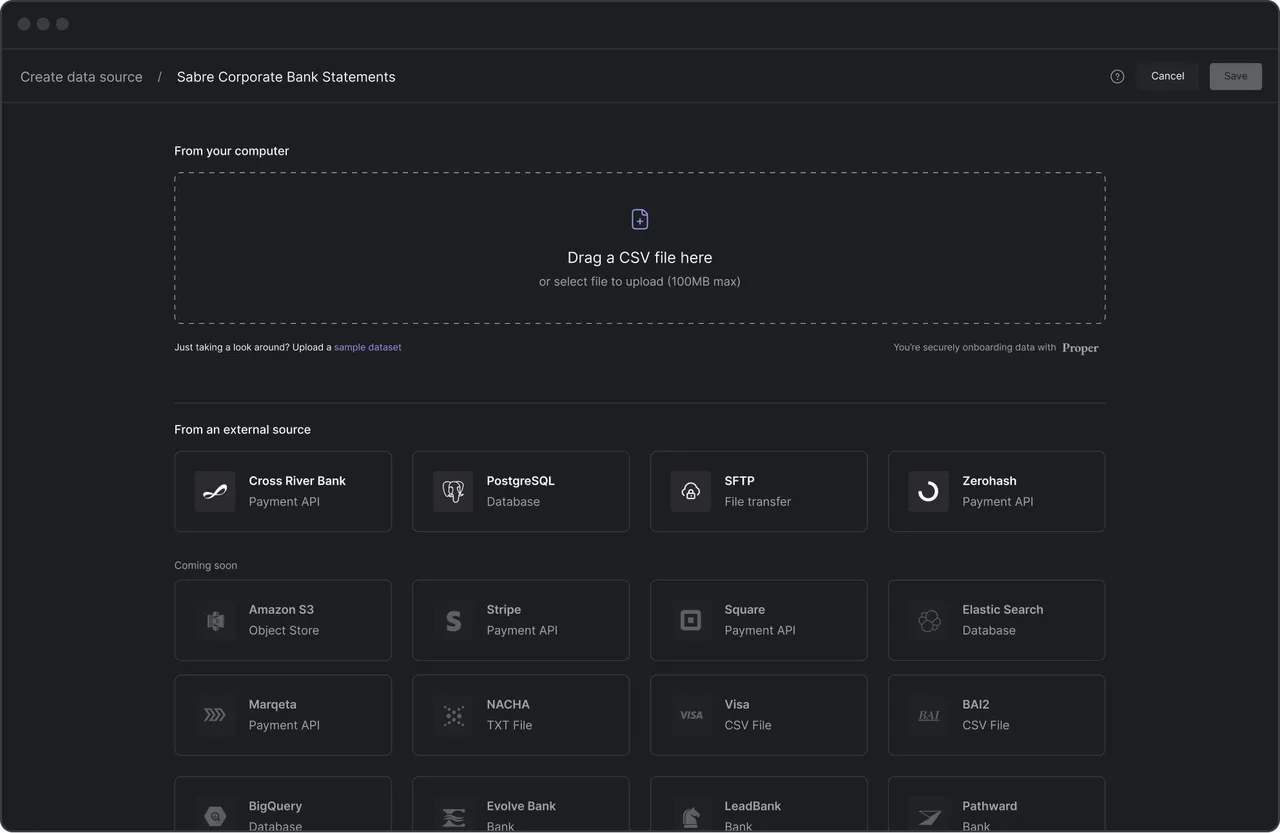Click the Visa logo icon
Image resolution: width=1280 pixels, height=833 pixels.
pyautogui.click(x=691, y=715)
